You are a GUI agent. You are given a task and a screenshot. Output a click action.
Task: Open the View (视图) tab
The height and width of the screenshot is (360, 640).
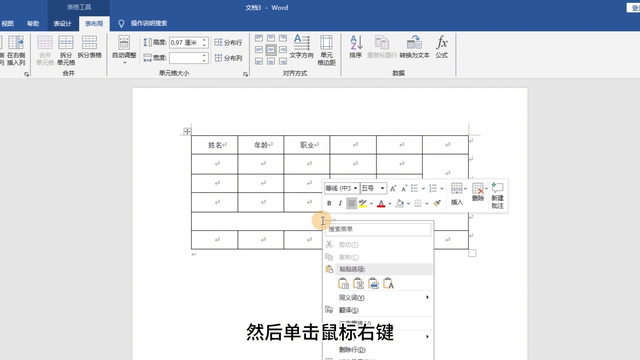(7, 24)
